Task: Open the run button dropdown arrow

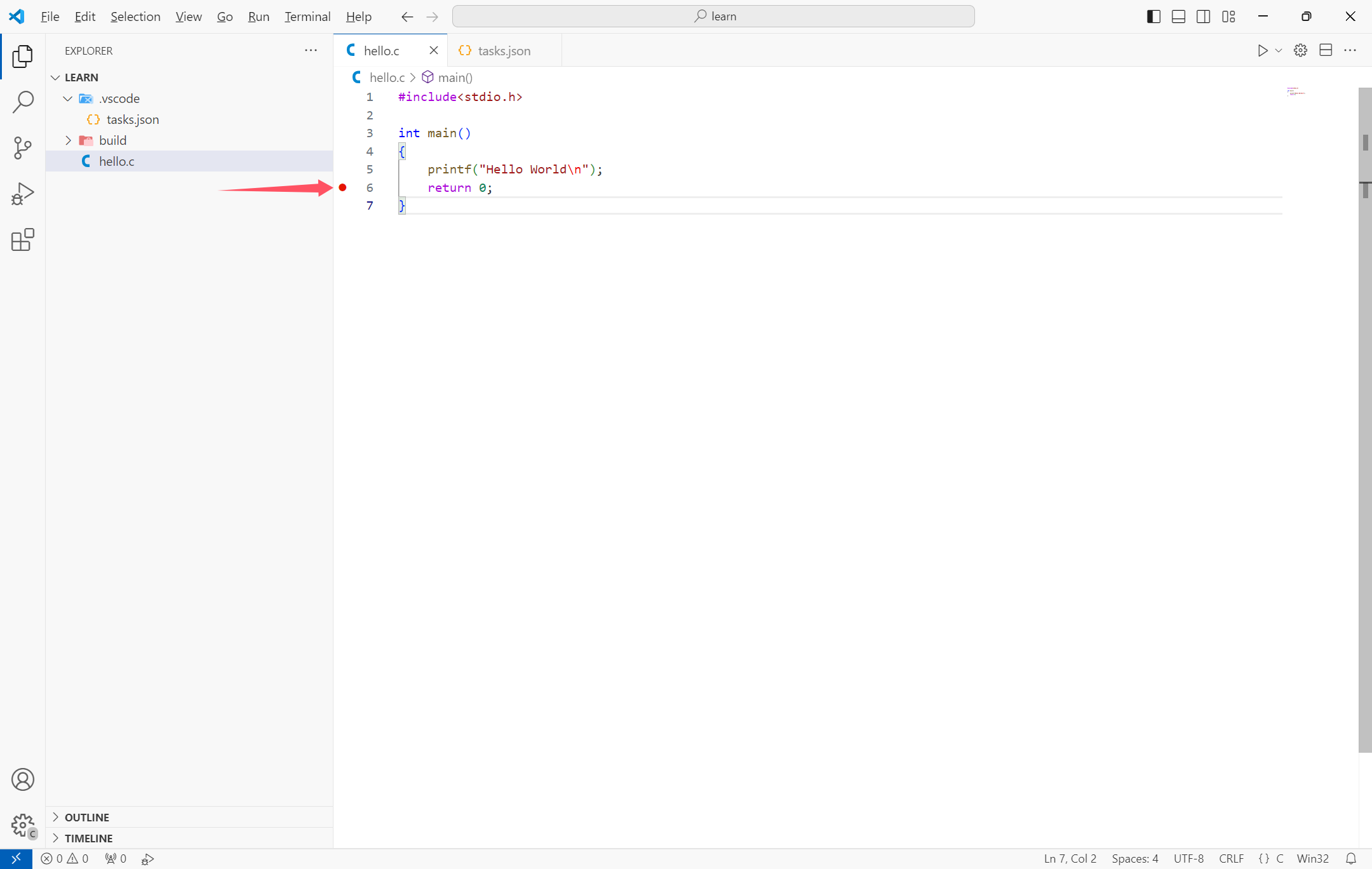Action: pyautogui.click(x=1279, y=51)
